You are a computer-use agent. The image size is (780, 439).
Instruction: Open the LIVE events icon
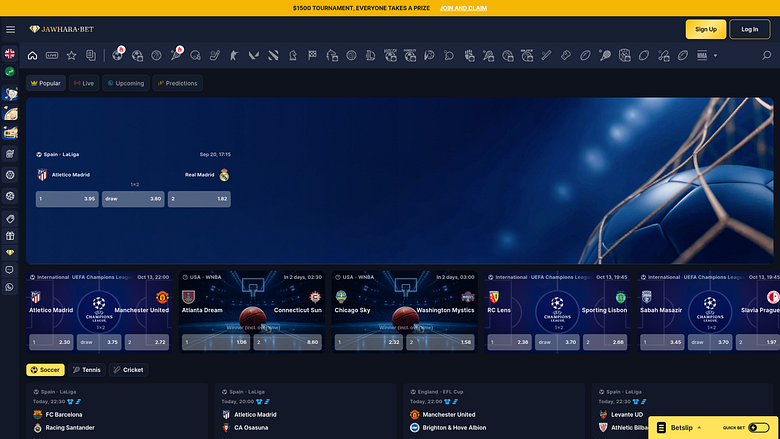52,55
